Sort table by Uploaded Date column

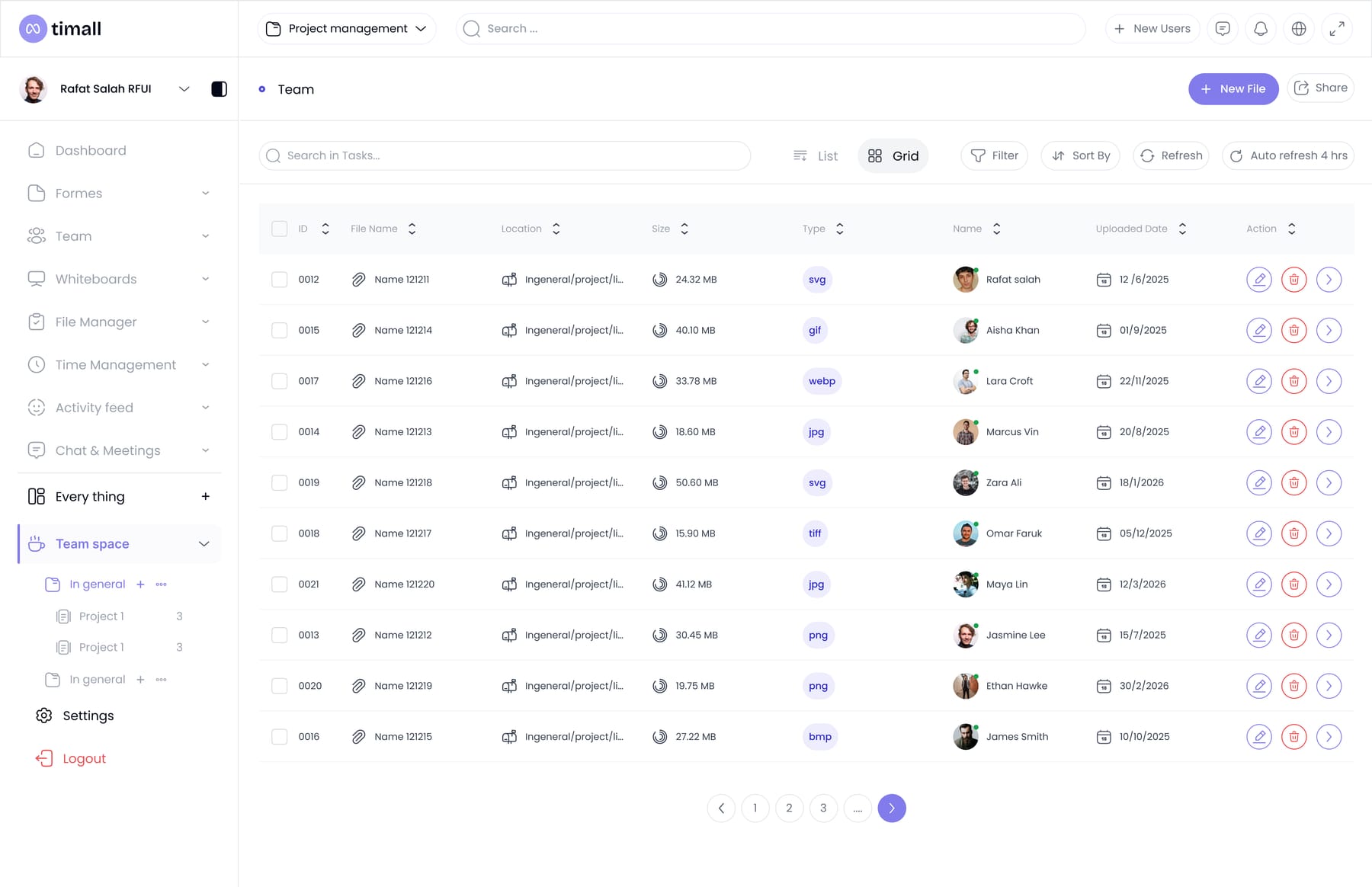coord(1182,229)
